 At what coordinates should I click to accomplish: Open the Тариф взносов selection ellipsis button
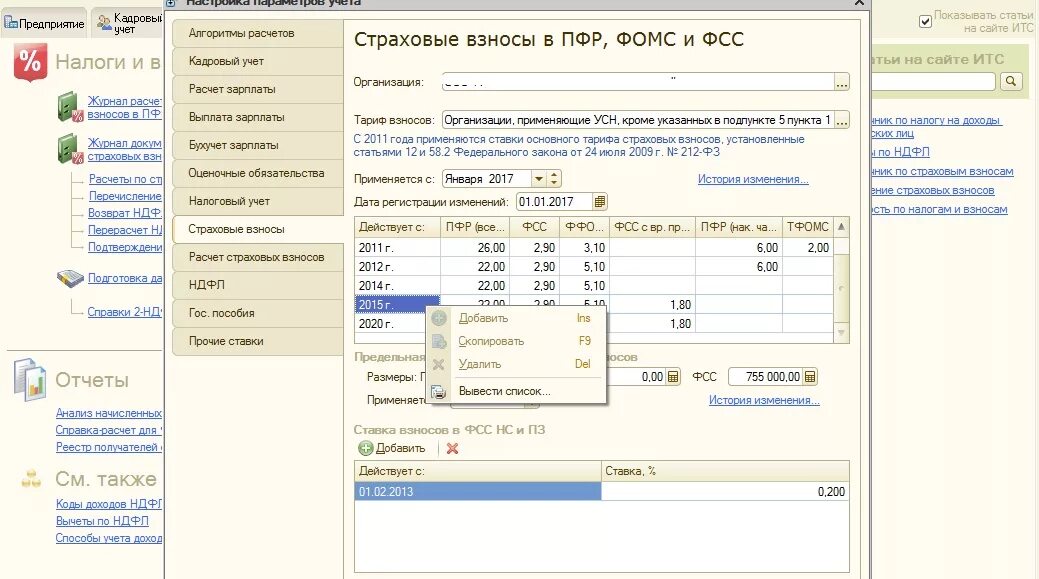click(842, 120)
